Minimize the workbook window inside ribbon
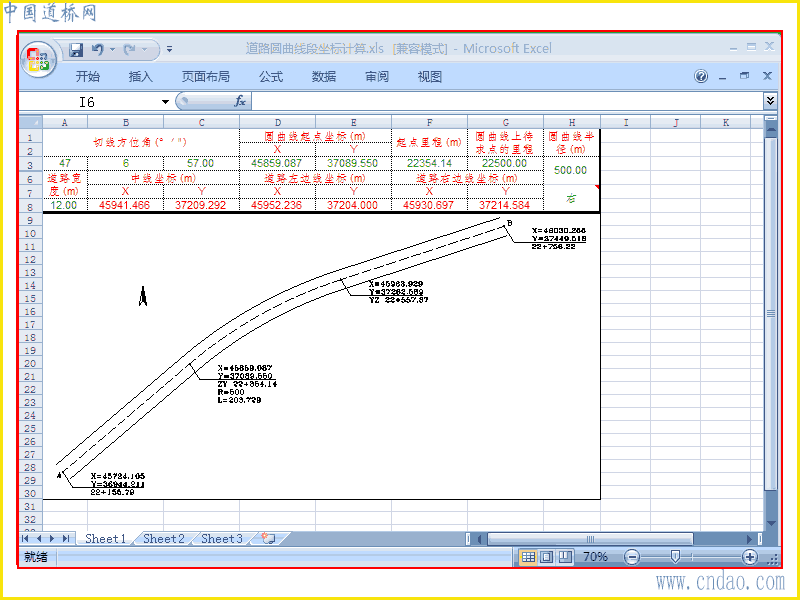The image size is (800, 600). coord(722,77)
